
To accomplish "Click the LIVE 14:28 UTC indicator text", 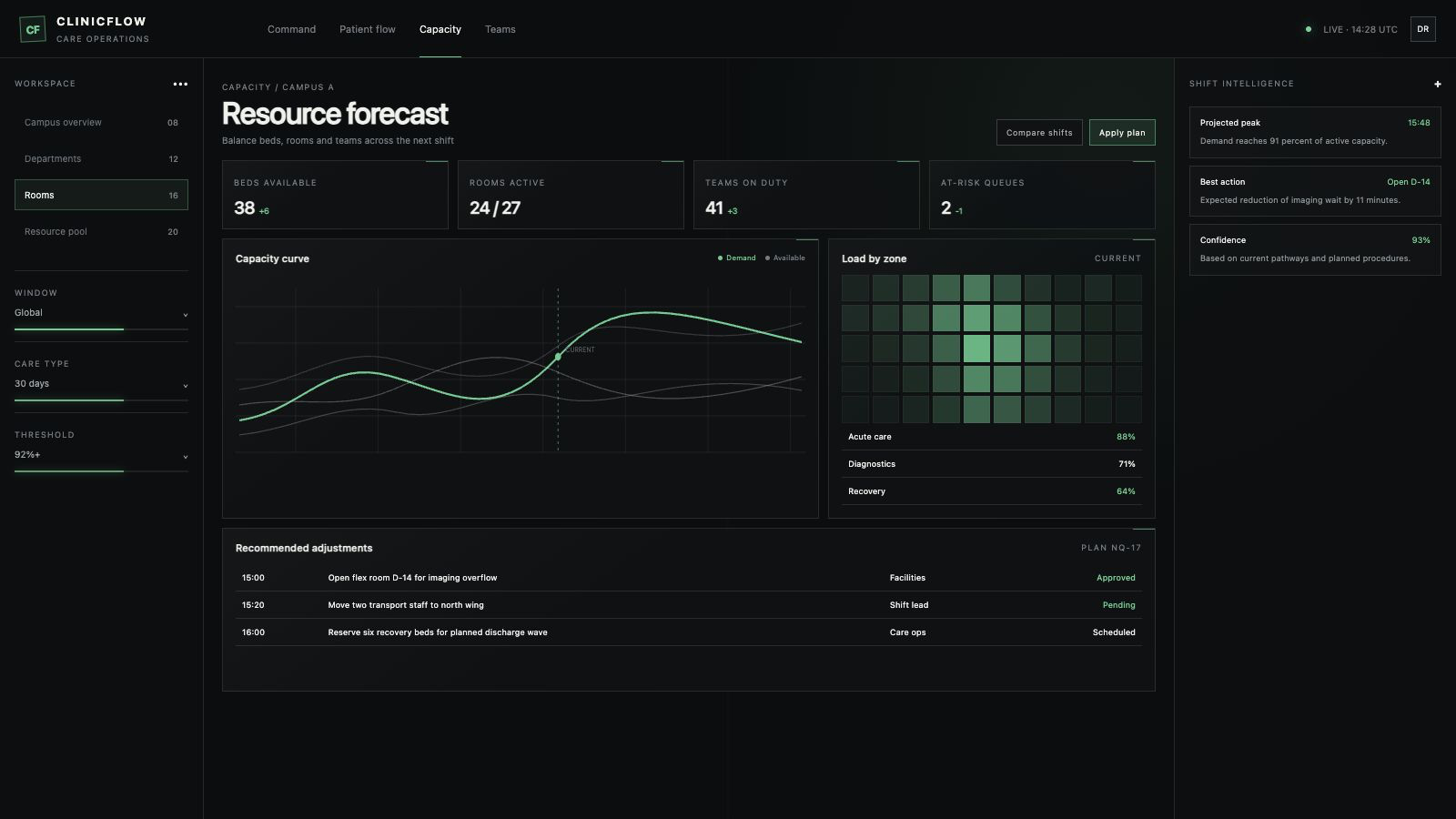I will pos(1360,29).
